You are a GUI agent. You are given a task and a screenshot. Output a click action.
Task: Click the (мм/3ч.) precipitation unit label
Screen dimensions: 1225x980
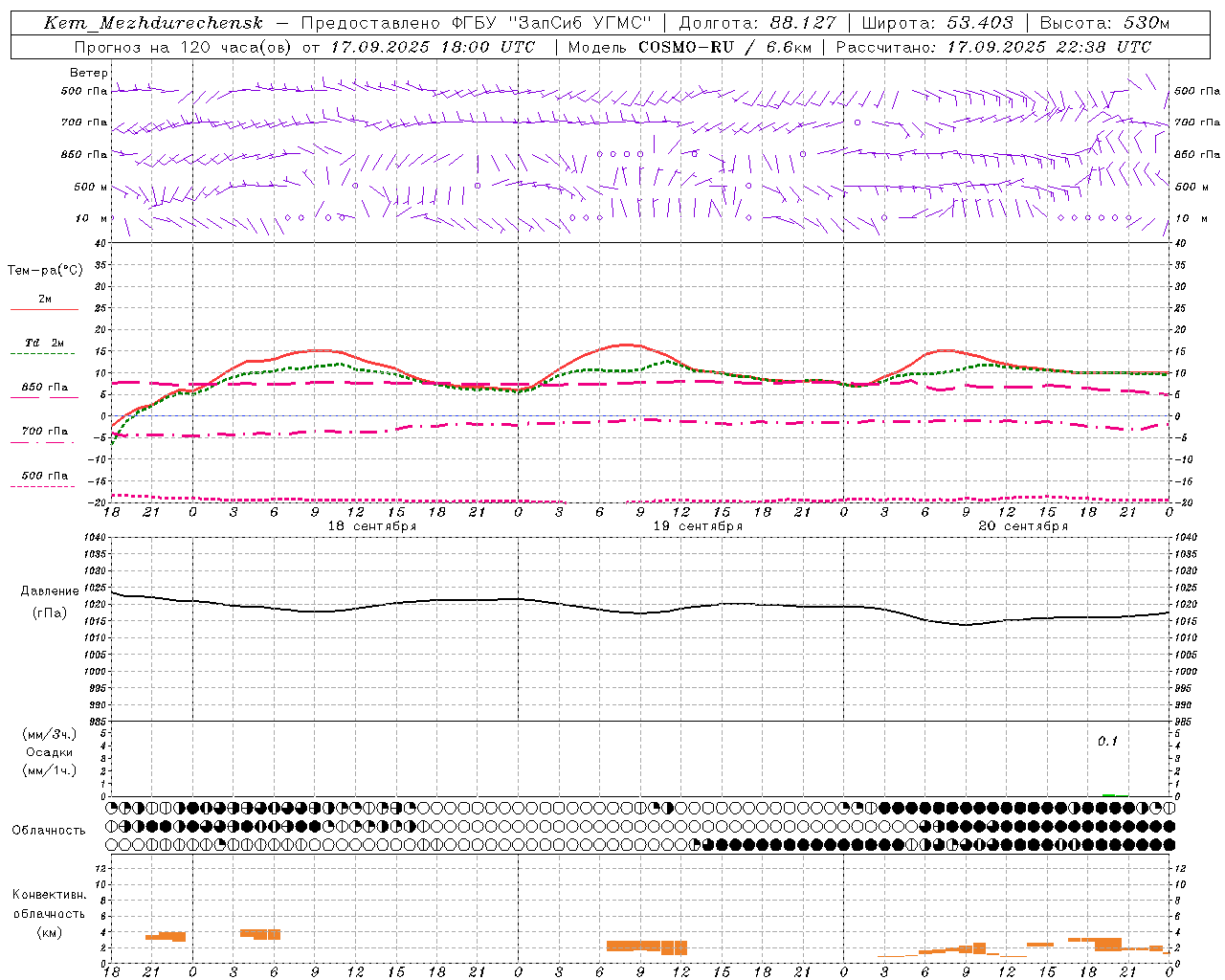tap(50, 734)
